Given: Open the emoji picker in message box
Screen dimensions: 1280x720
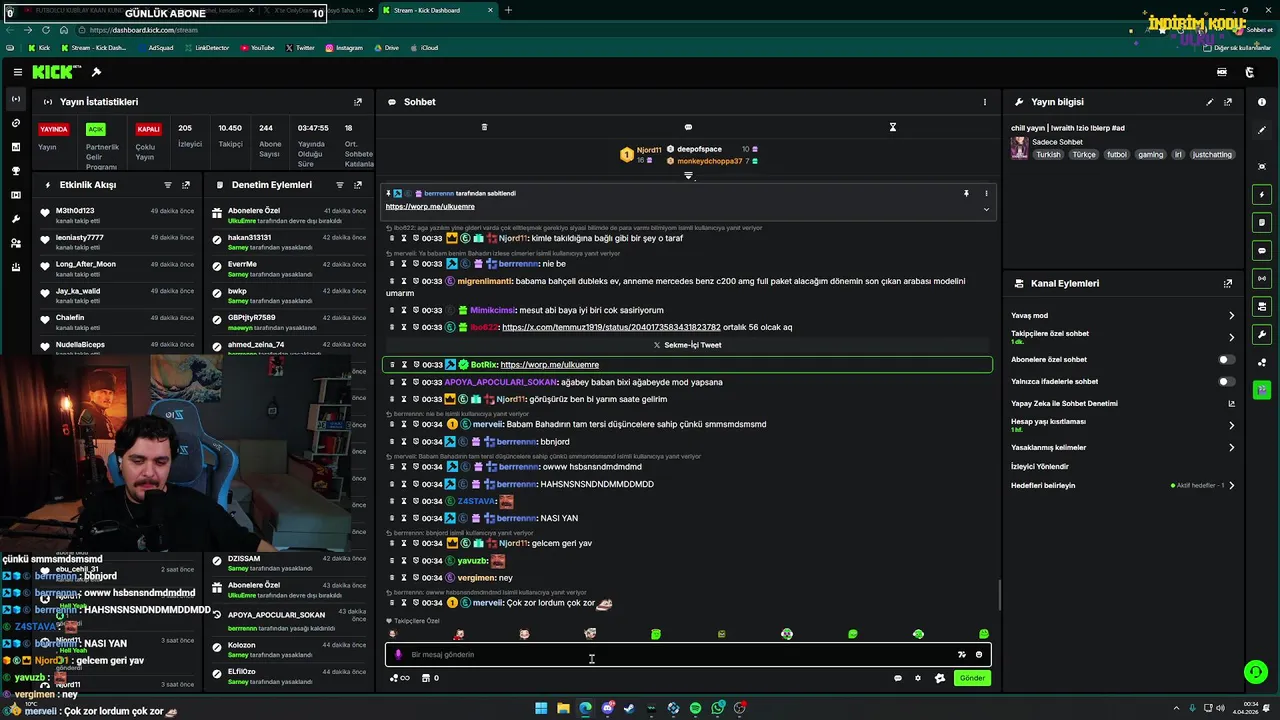Looking at the screenshot, I should tap(979, 655).
